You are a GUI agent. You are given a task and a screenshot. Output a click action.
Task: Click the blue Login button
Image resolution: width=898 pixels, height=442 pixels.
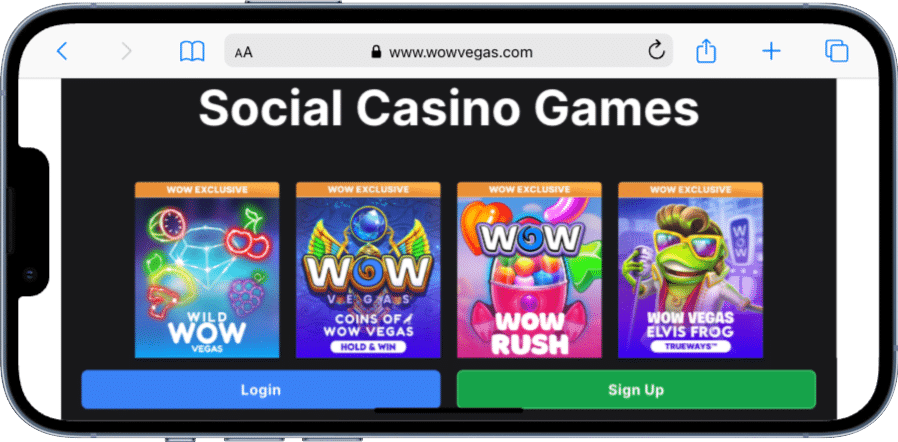pyautogui.click(x=261, y=389)
